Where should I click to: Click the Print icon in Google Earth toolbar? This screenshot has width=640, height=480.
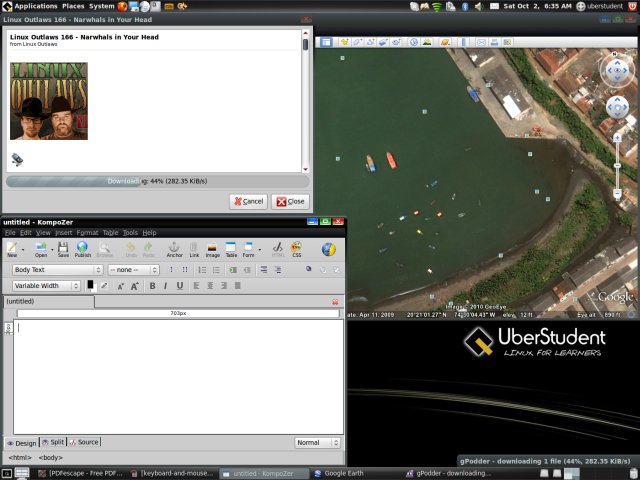point(495,42)
